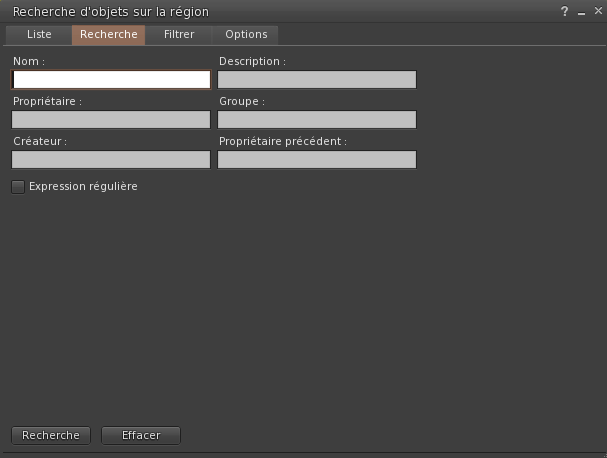The image size is (607, 458).
Task: Open the Filtrer tab
Action: [179, 34]
